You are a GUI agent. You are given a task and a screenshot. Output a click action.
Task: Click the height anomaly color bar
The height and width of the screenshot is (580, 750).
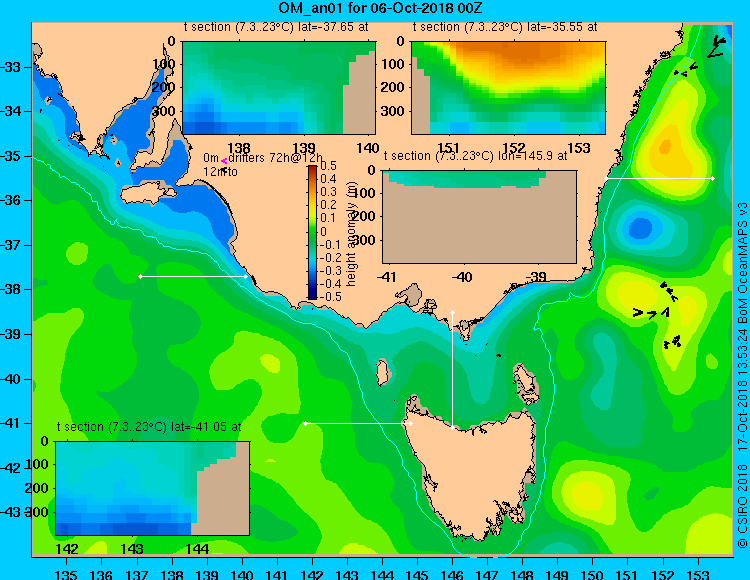click(312, 232)
